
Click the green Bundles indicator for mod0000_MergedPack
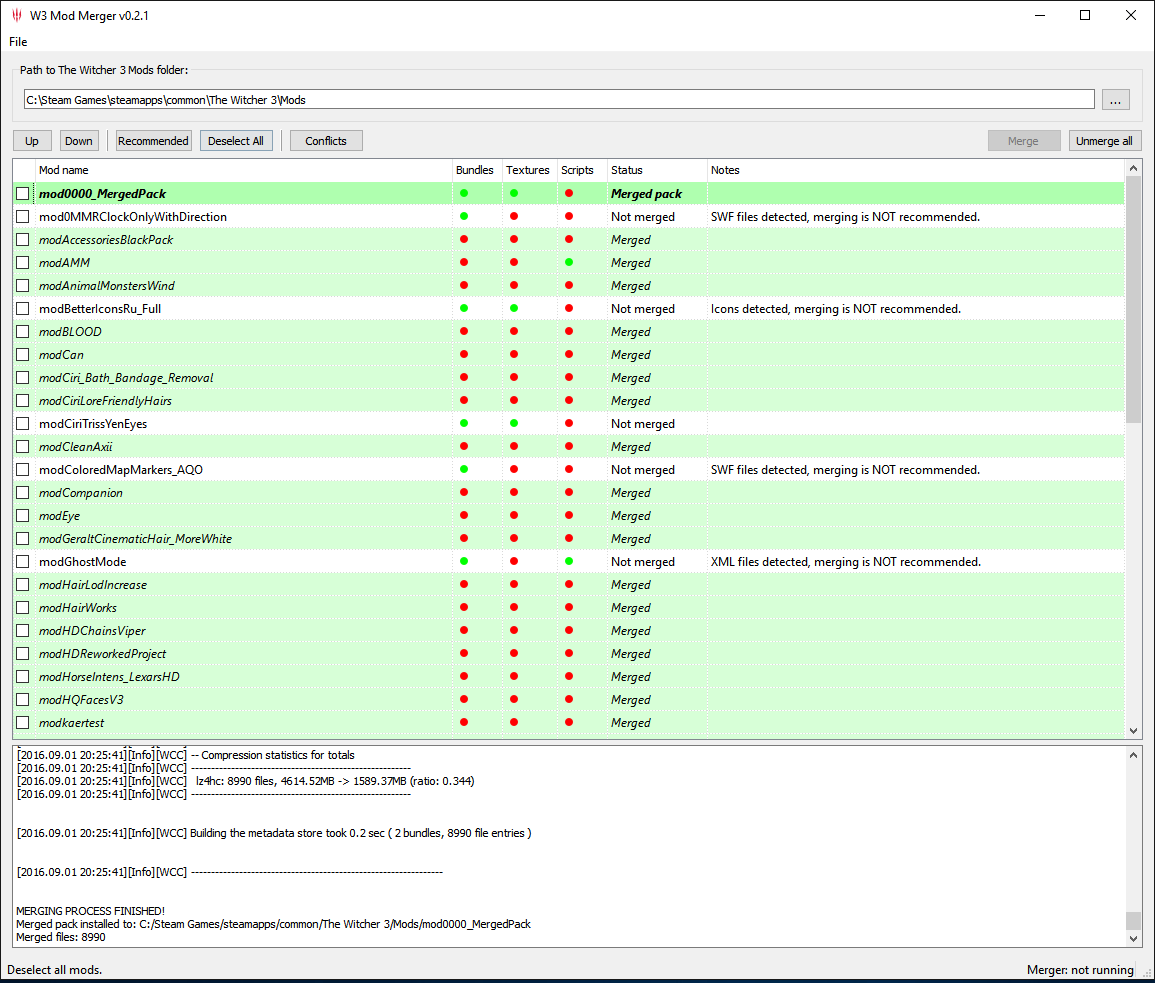[462, 193]
